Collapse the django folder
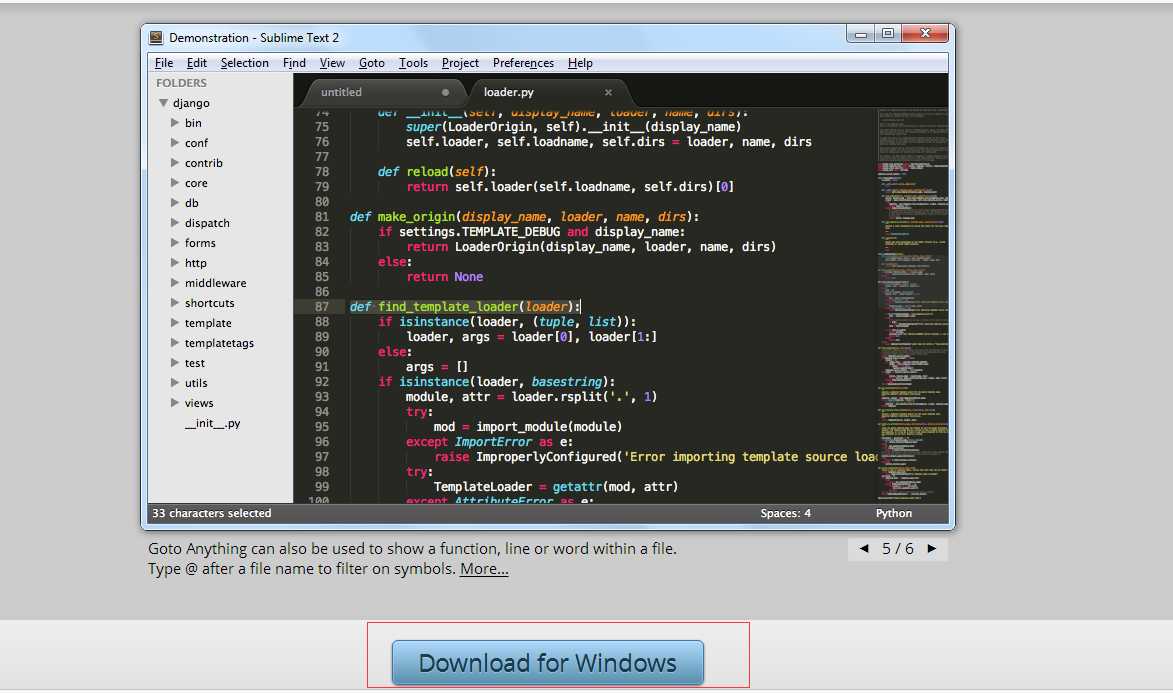1173x693 pixels. click(x=162, y=103)
